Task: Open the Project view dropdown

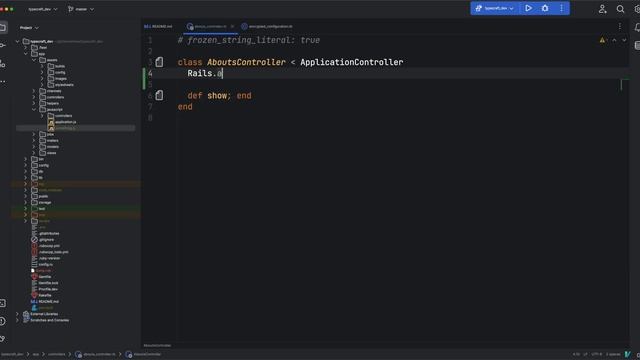Action: [x=29, y=28]
